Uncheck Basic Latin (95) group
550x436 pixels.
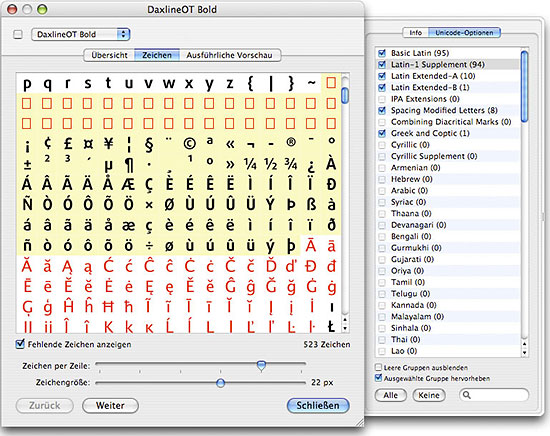(382, 53)
